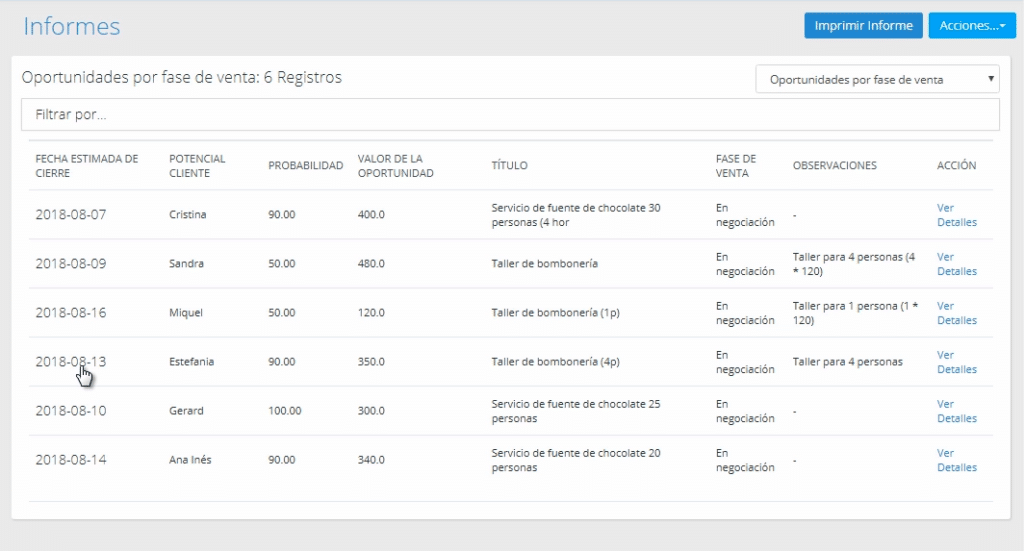Open Ver Detalles for Cristina's opportunity
The image size is (1024, 551).
[x=956, y=215]
